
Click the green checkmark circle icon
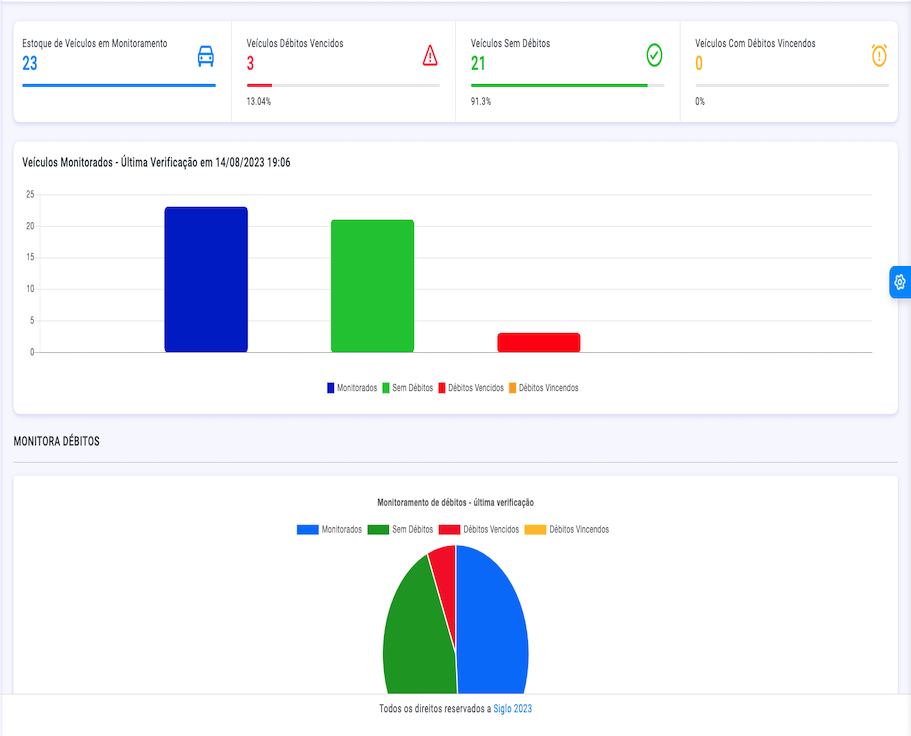click(x=654, y=55)
